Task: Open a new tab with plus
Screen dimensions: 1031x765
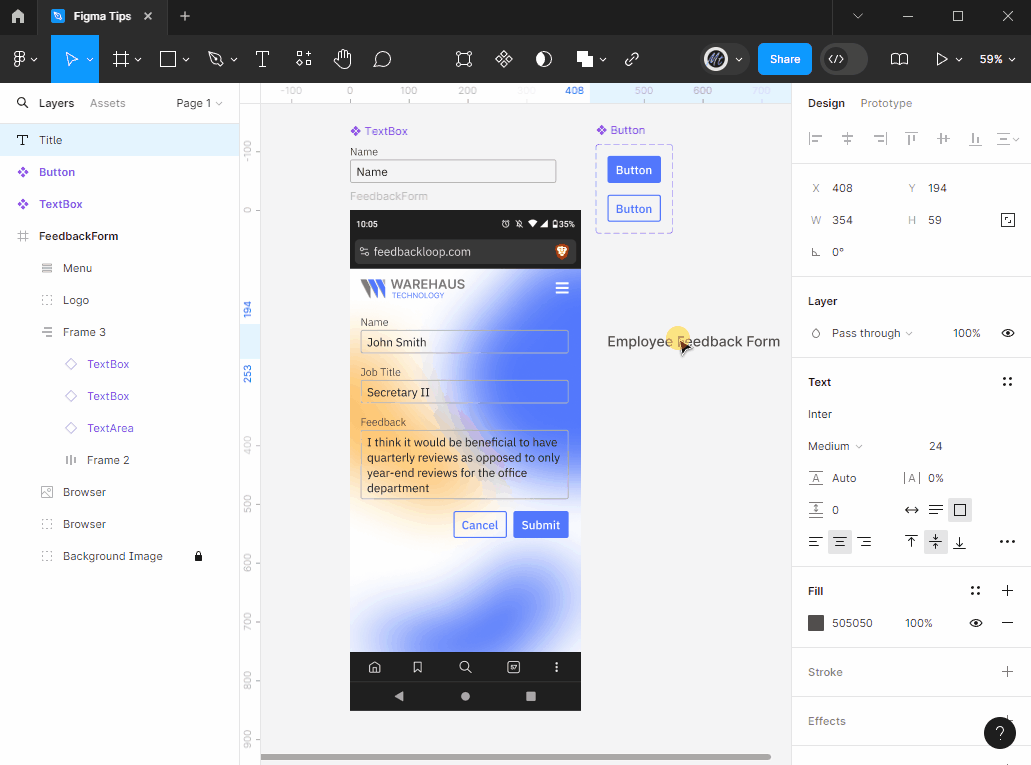Action: click(x=185, y=16)
